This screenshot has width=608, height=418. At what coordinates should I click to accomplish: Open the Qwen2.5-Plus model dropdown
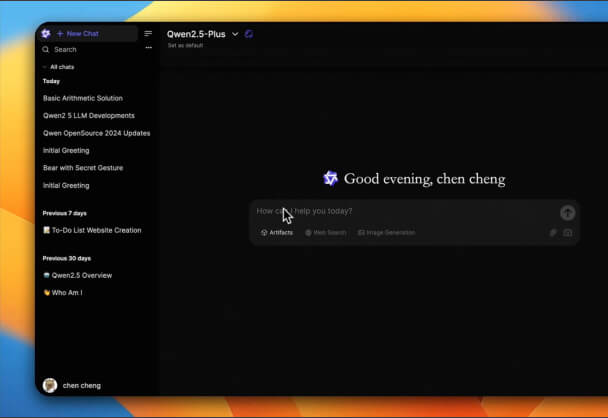pos(202,34)
